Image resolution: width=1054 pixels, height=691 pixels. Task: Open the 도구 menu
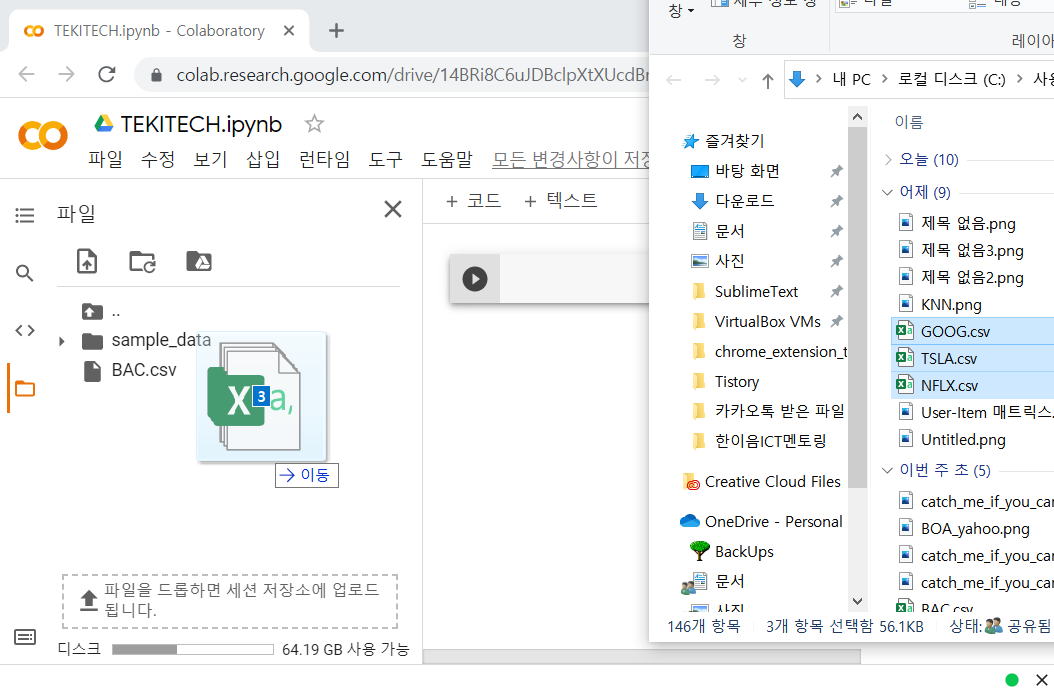386,159
